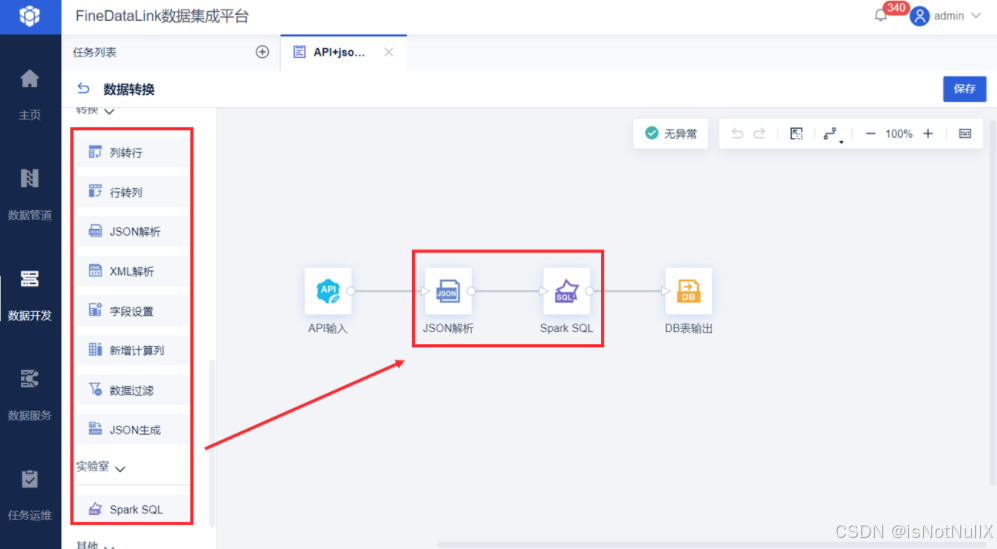Click the operator panel vertical scrollbar

point(212,443)
